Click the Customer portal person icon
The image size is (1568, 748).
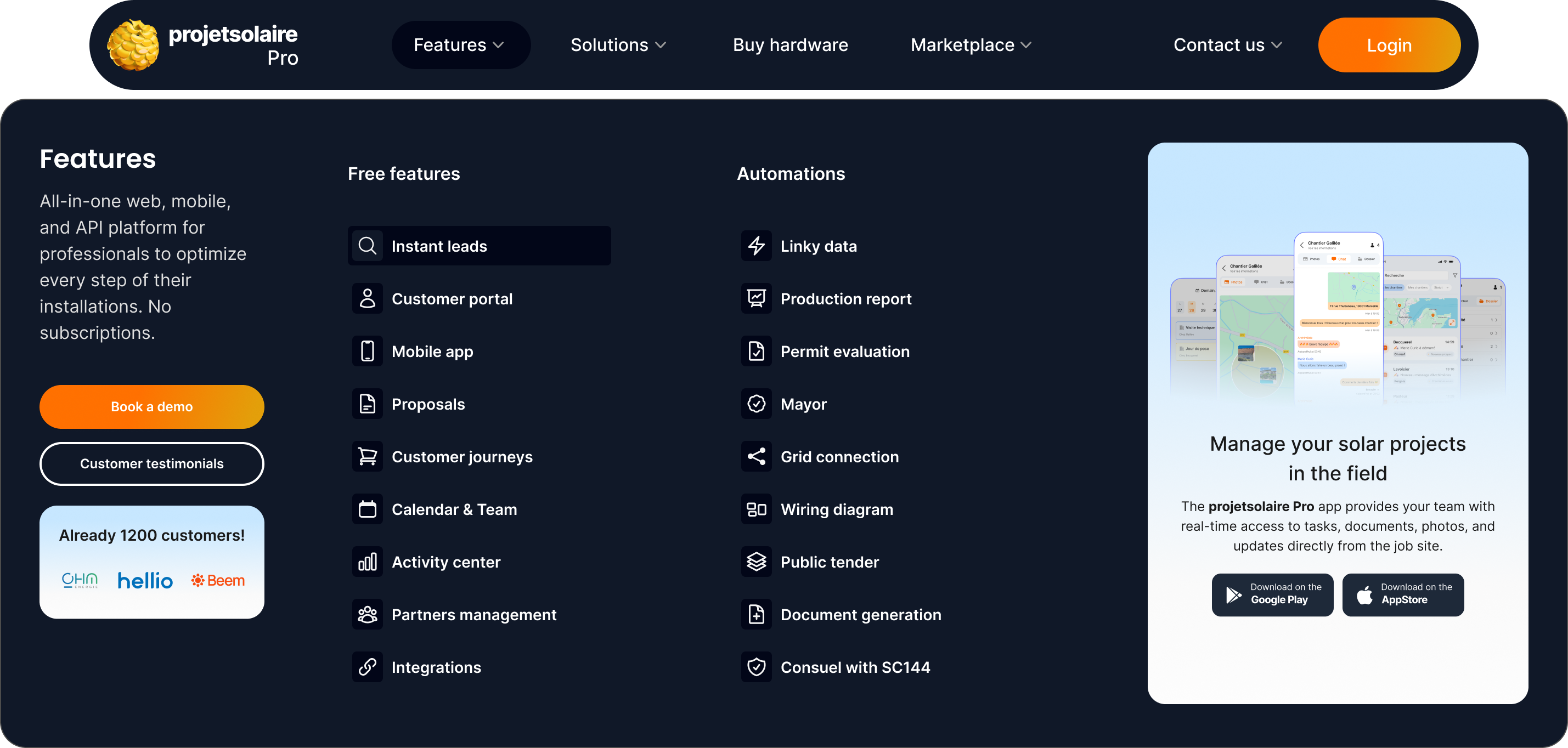[x=367, y=299]
